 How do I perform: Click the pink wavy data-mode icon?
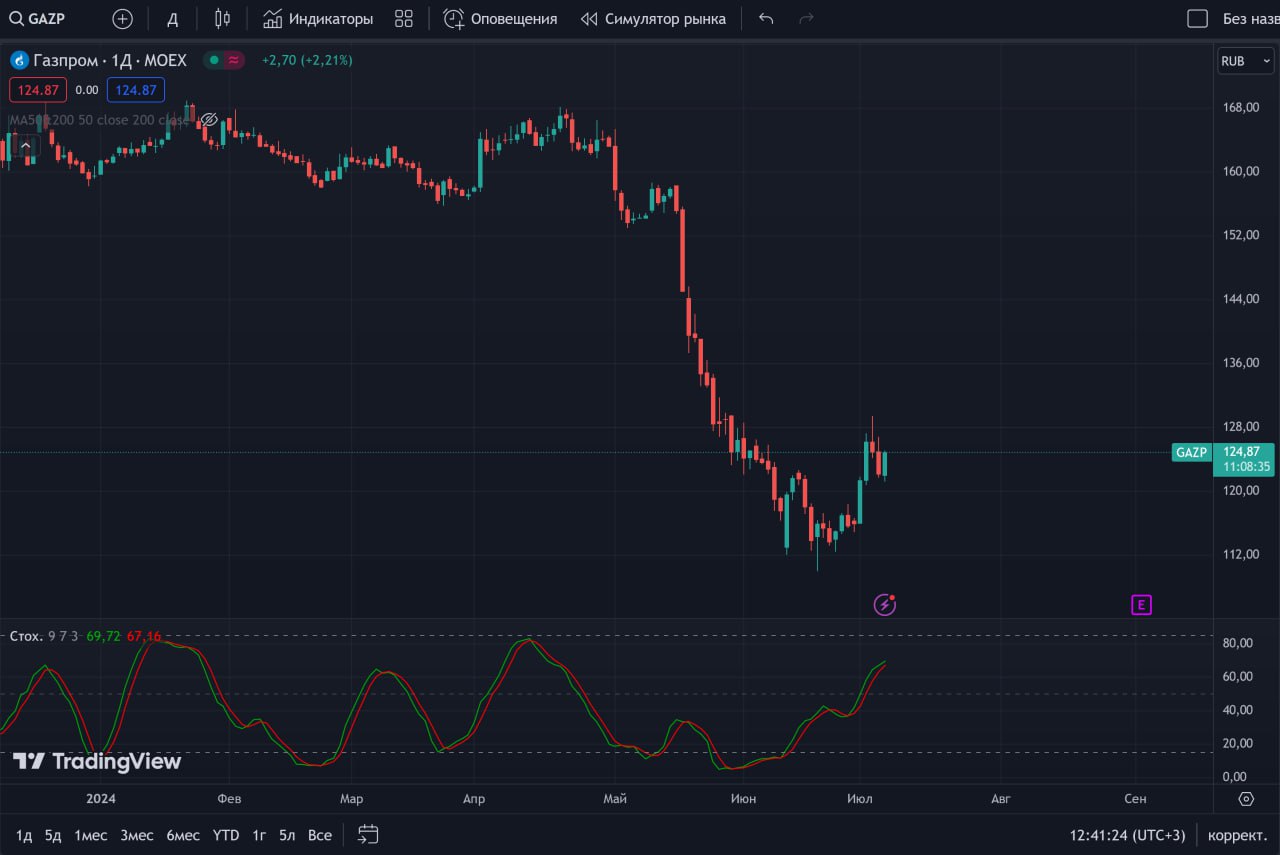coord(234,60)
